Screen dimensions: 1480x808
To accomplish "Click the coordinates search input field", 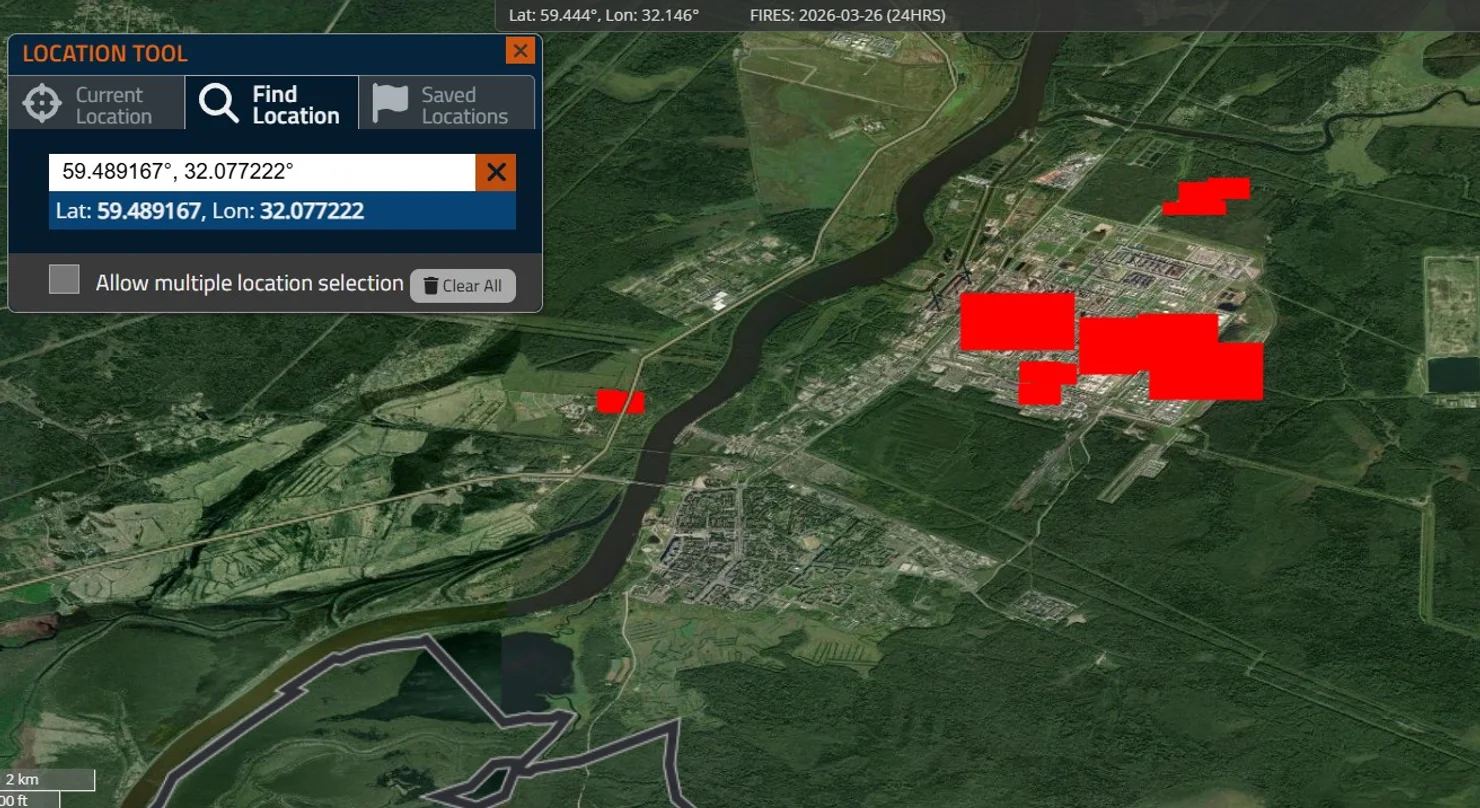I will click(x=261, y=172).
